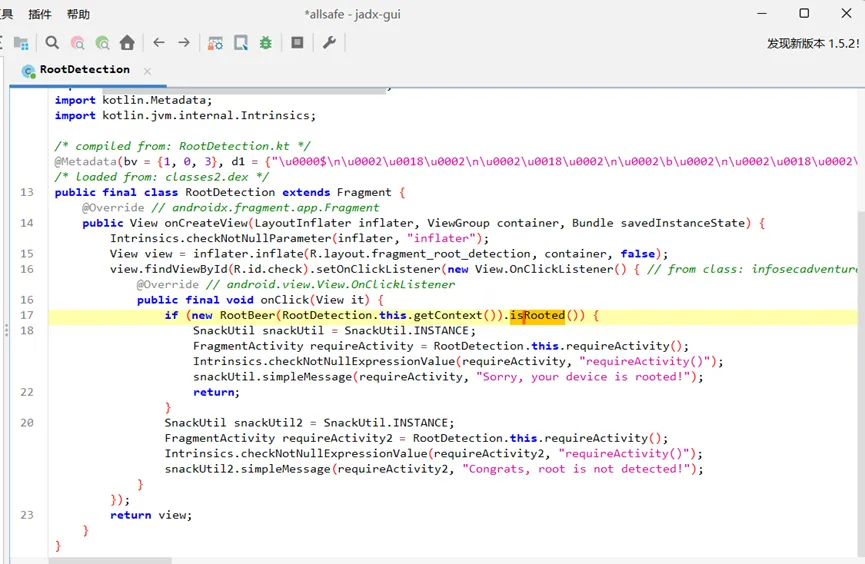Click "loaded from: classes2.dex" comment

[162, 177]
